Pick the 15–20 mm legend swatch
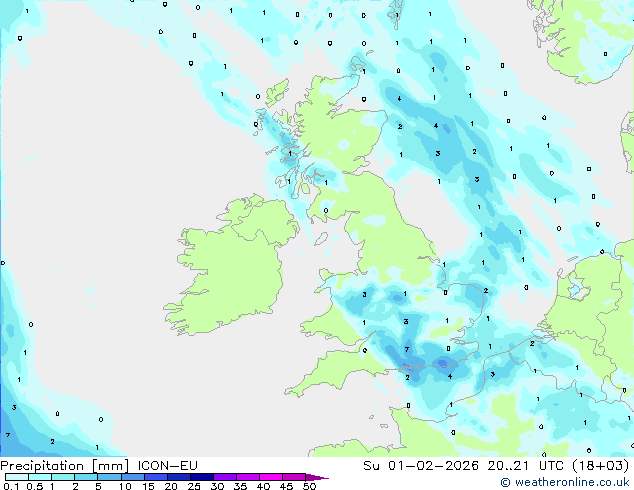 click(x=156, y=477)
